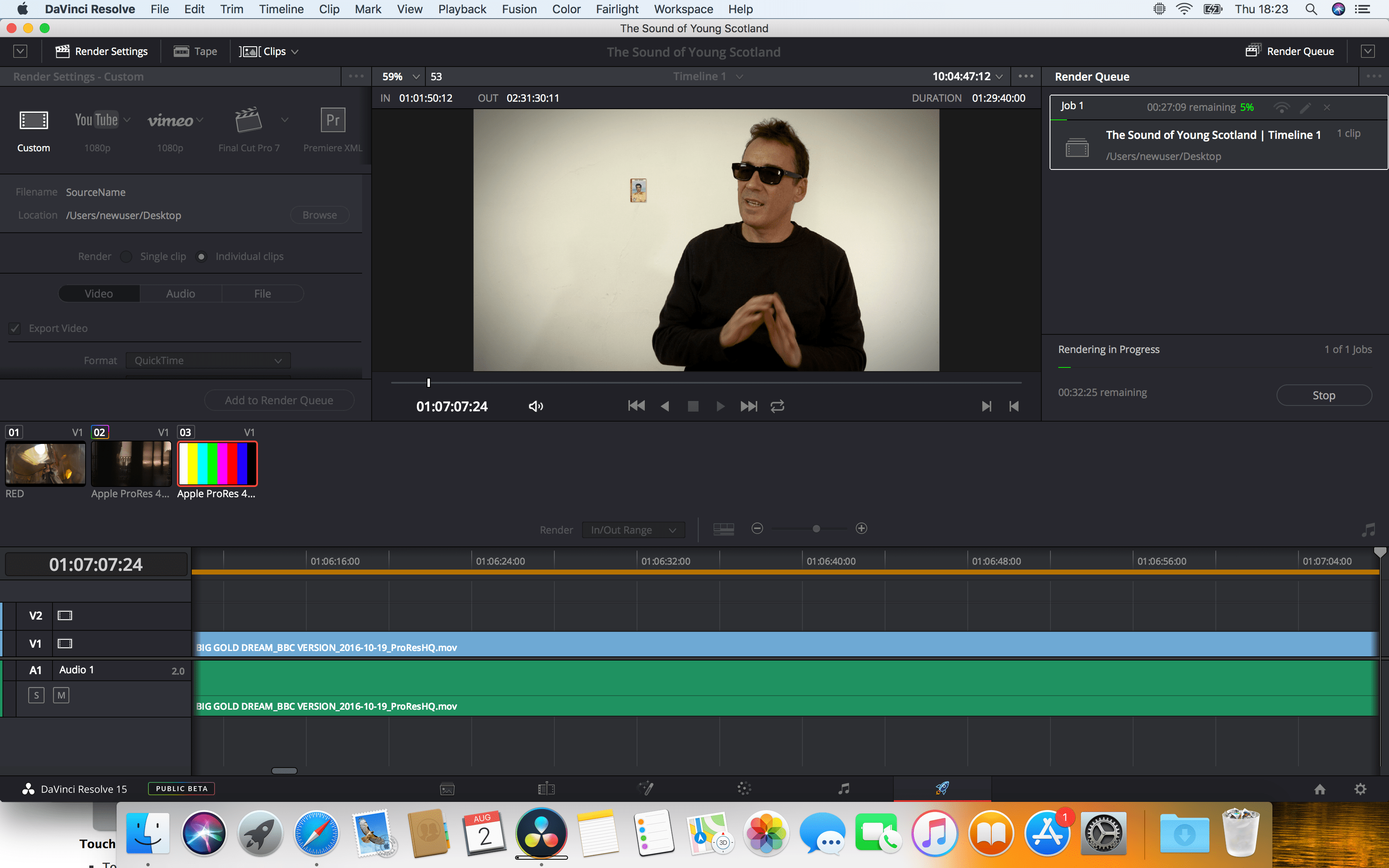The height and width of the screenshot is (868, 1389).
Task: Jump to first frame in viewer
Action: 636,406
